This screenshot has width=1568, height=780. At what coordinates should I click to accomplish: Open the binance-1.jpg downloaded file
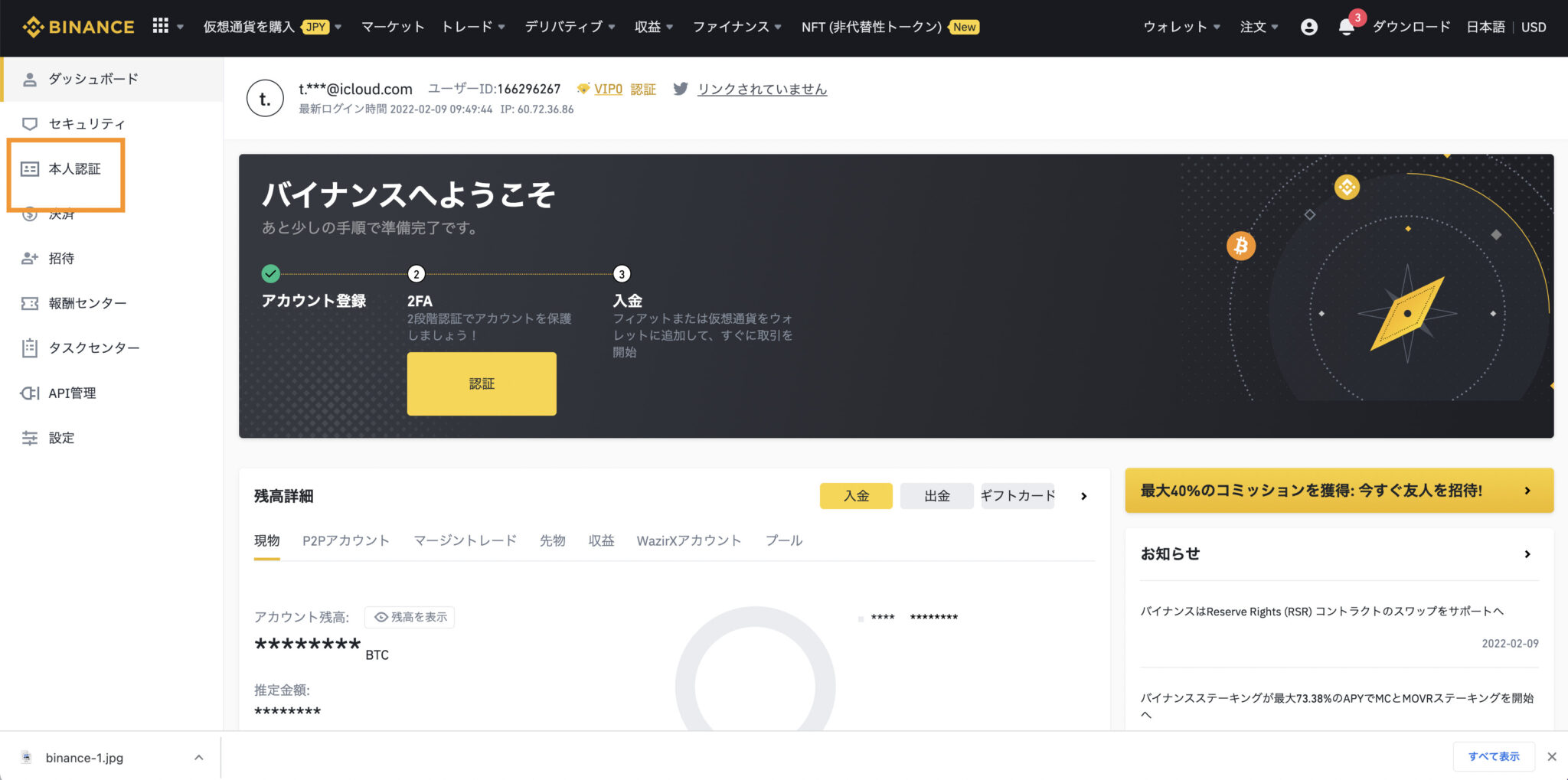84,758
